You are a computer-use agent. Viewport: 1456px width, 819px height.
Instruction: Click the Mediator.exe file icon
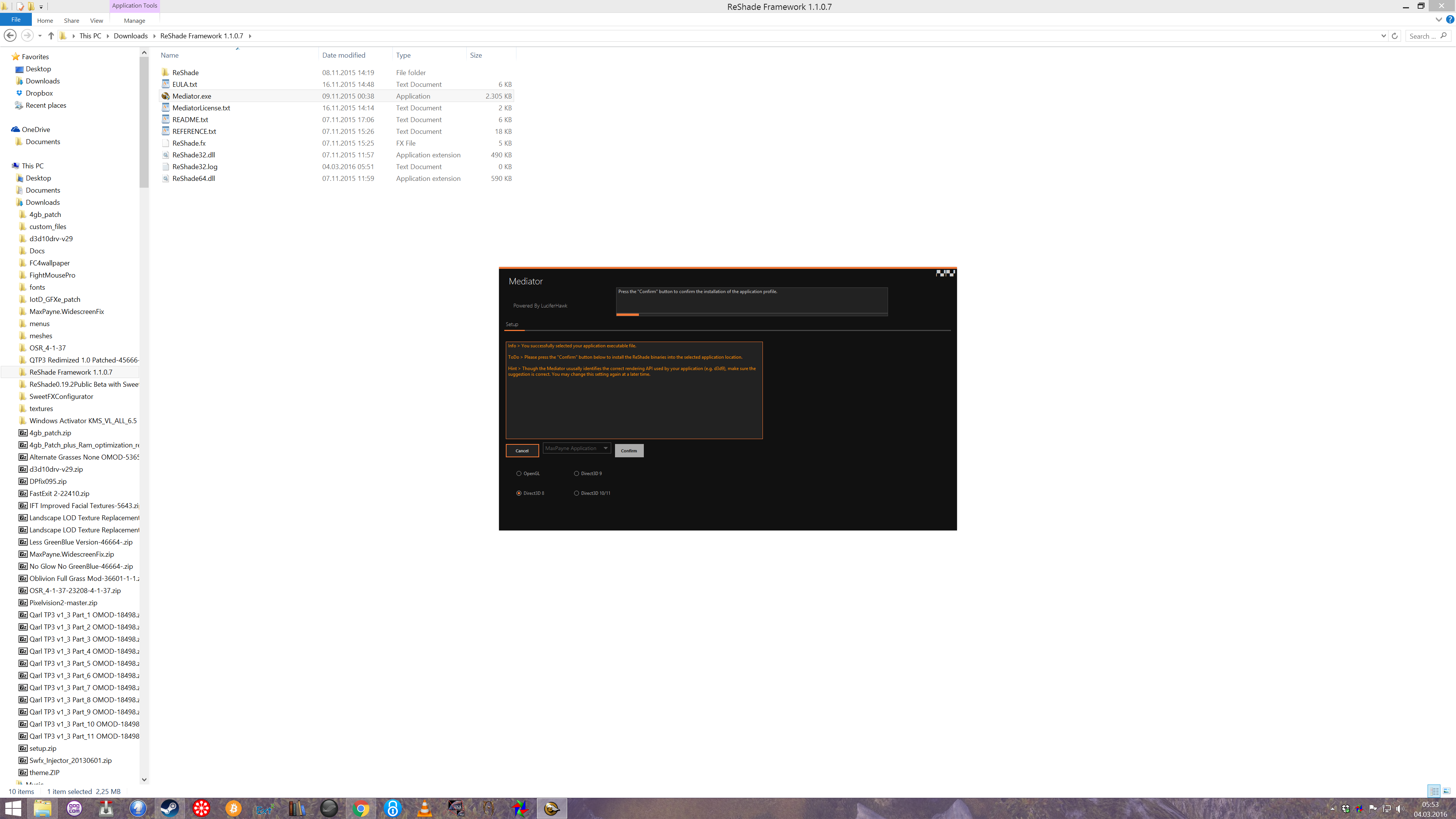point(166,96)
